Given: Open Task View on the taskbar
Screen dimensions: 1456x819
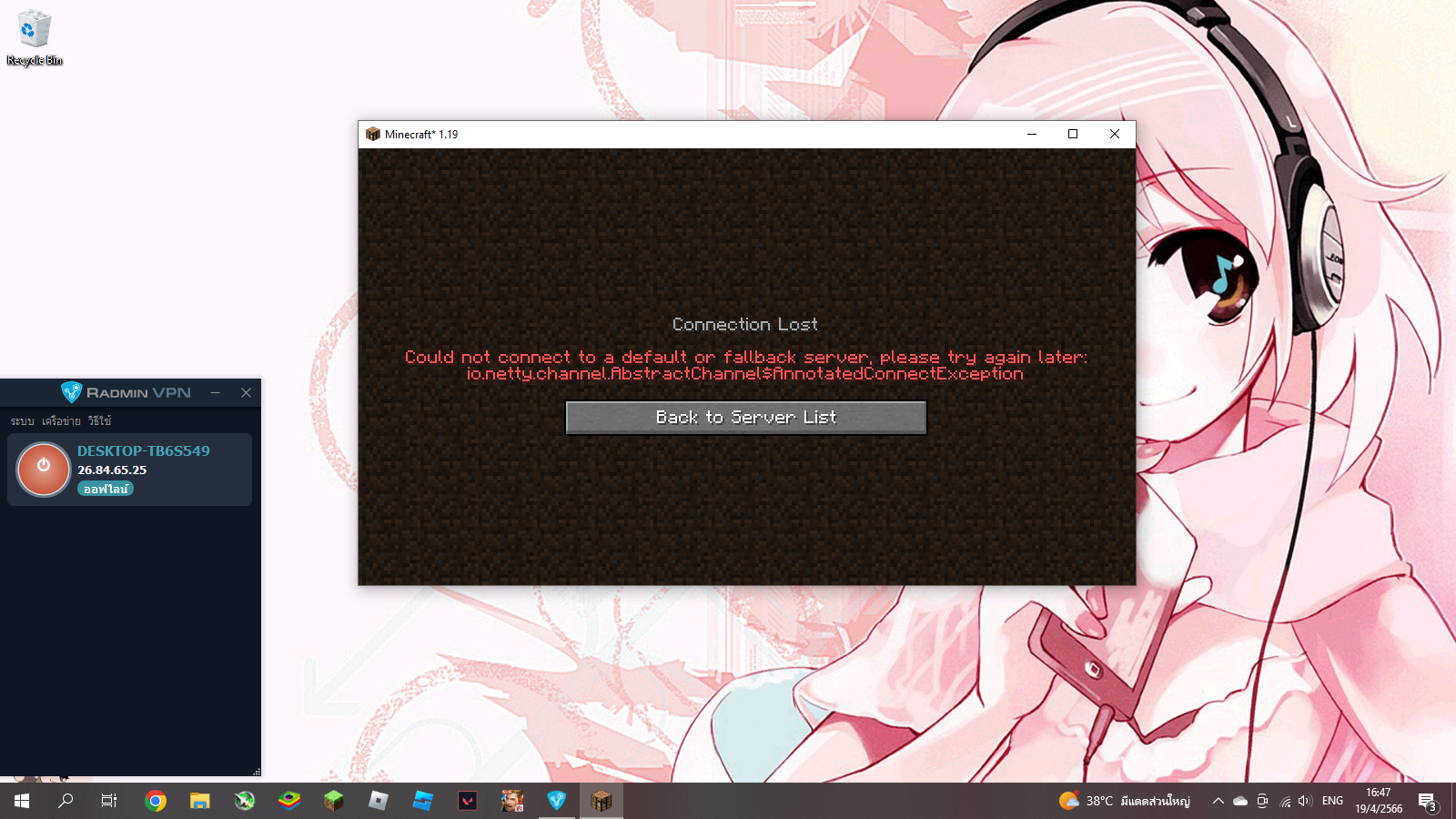Looking at the screenshot, I should [x=109, y=801].
